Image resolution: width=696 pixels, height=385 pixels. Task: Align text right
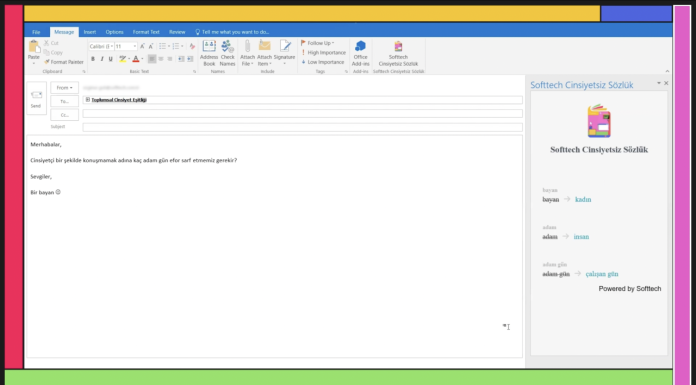(x=170, y=59)
